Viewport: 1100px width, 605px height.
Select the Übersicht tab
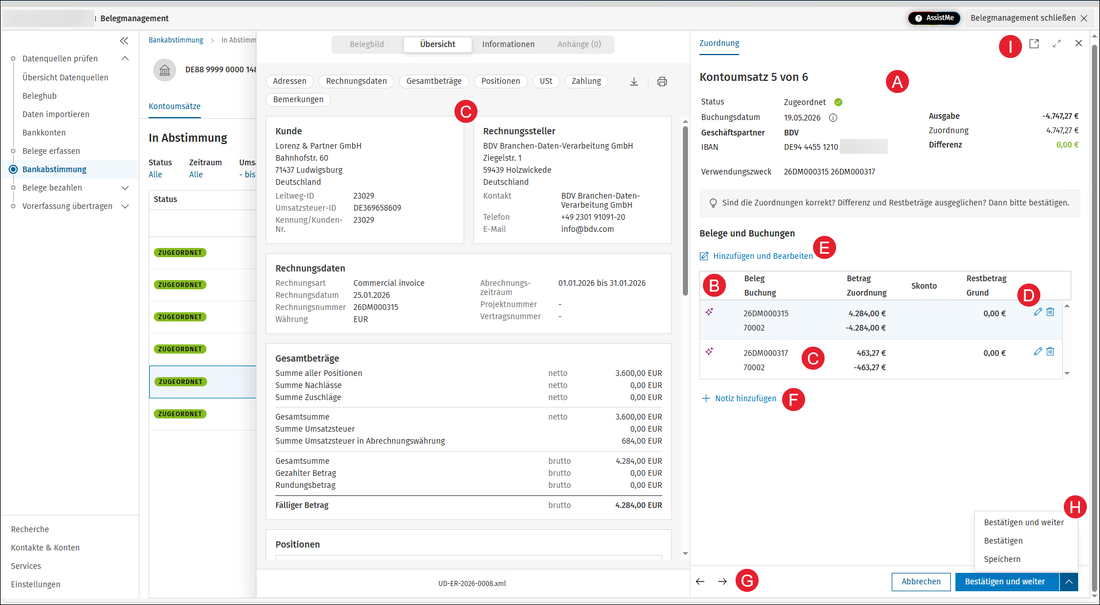(438, 44)
